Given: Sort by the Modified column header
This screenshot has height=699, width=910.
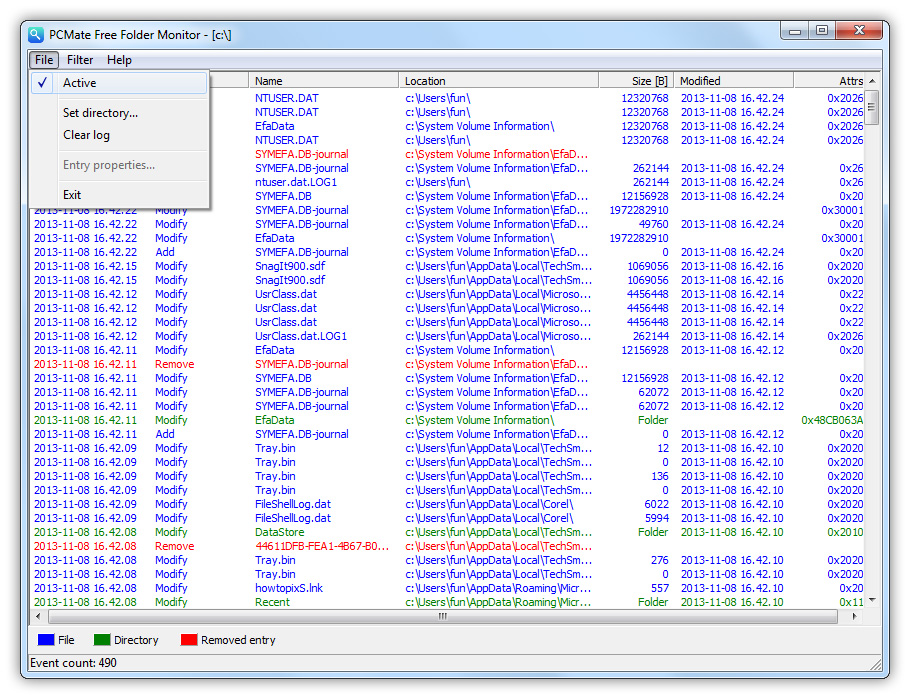Looking at the screenshot, I should click(734, 81).
